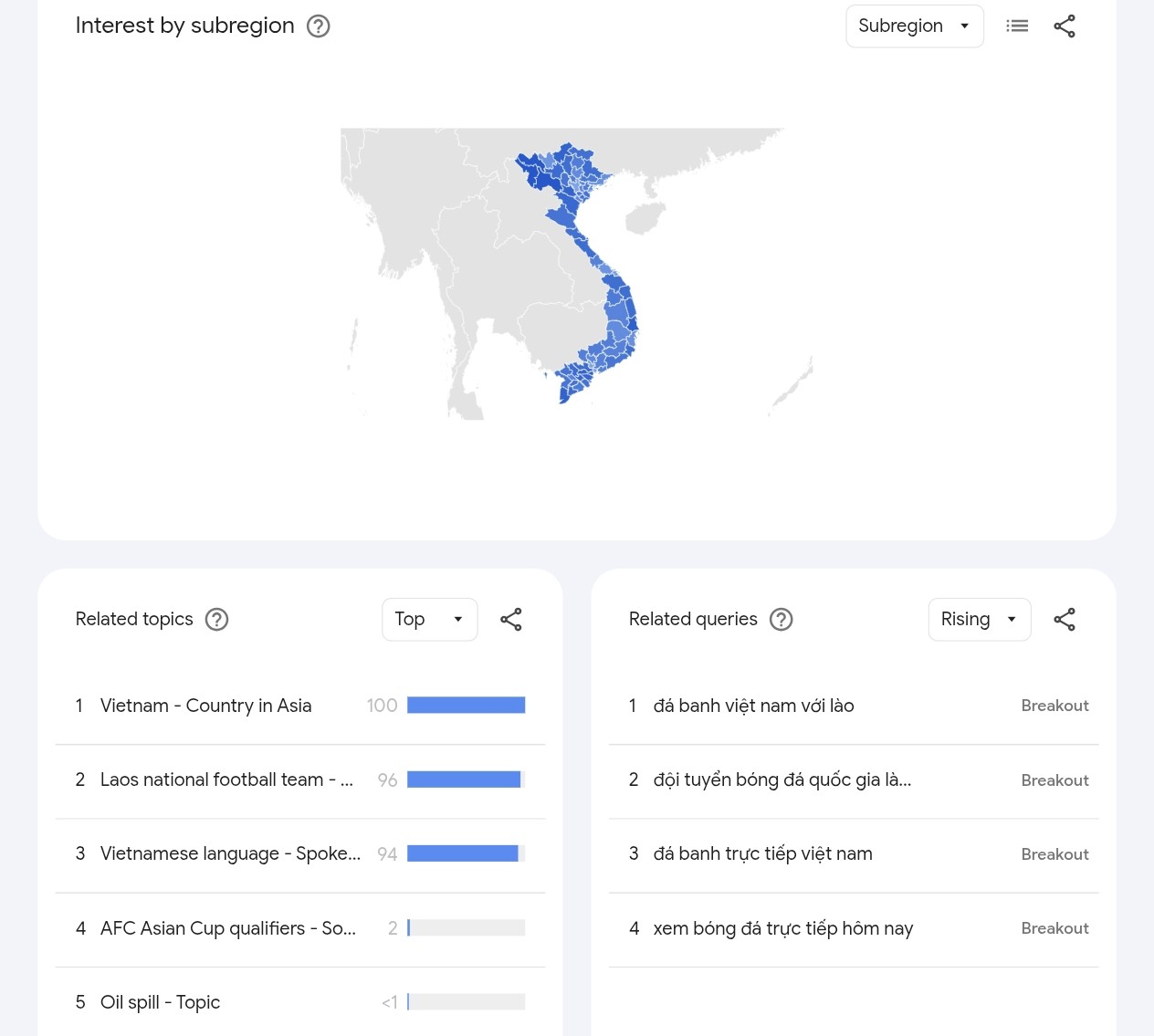Open query xem bóng đá trực tiếp hôm nay
The width and height of the screenshot is (1154, 1036).
782,928
